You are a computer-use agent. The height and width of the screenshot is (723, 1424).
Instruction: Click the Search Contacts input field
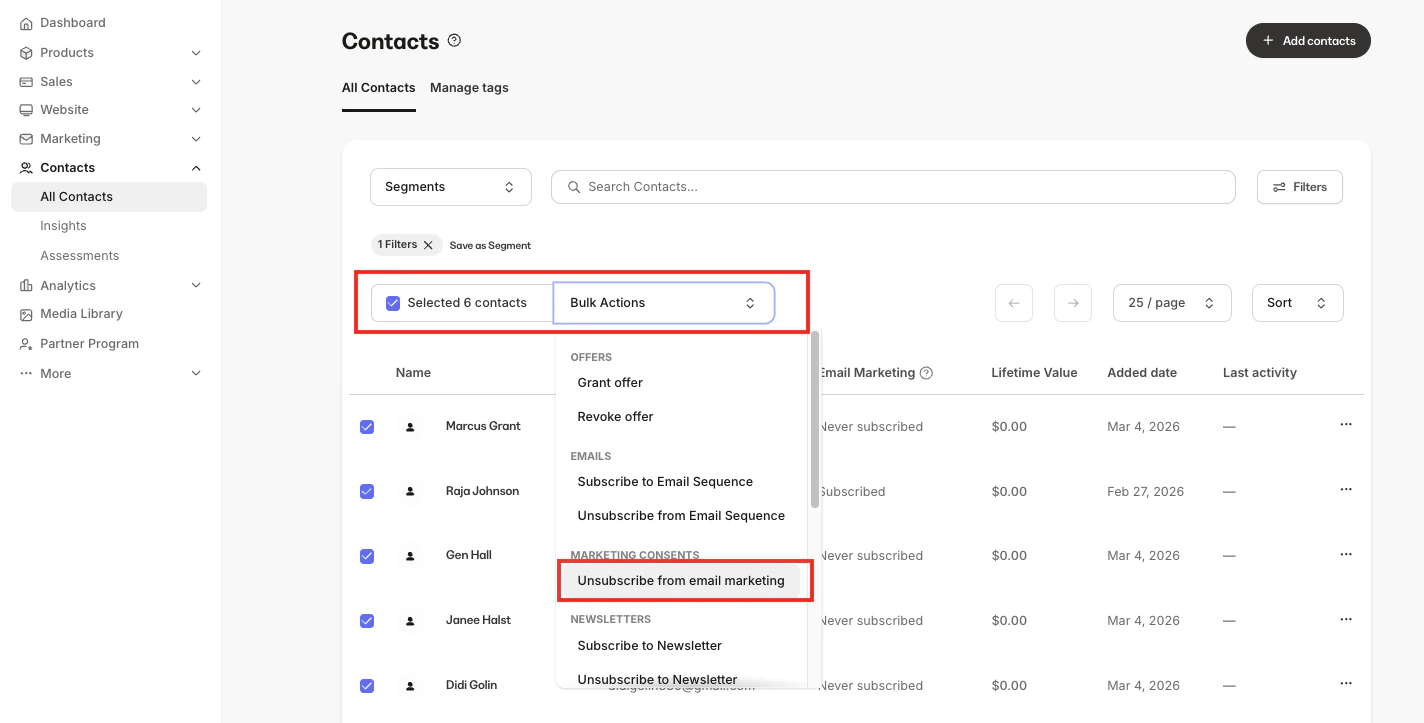892,187
